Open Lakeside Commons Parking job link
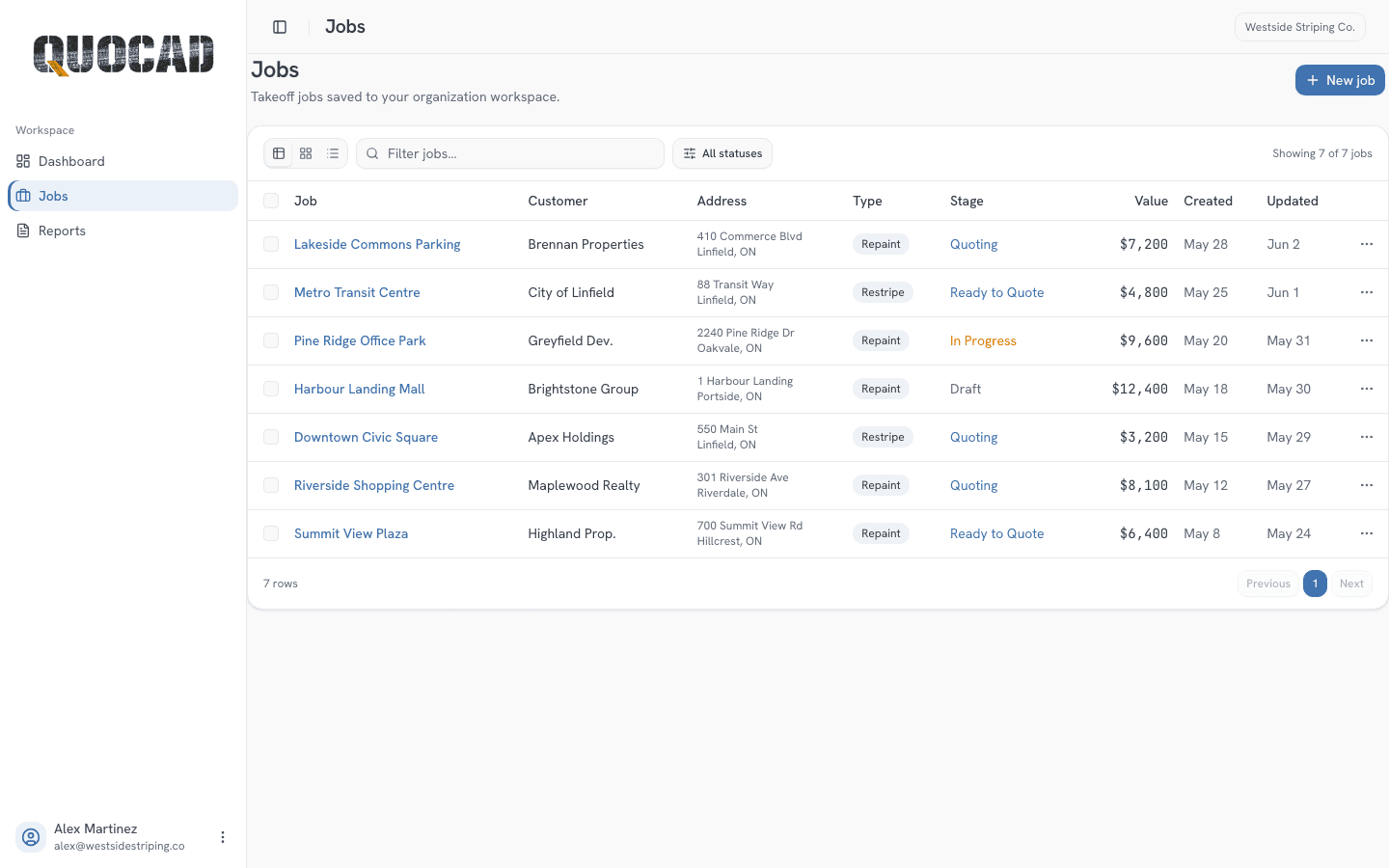Viewport: 1389px width, 868px height. (377, 244)
